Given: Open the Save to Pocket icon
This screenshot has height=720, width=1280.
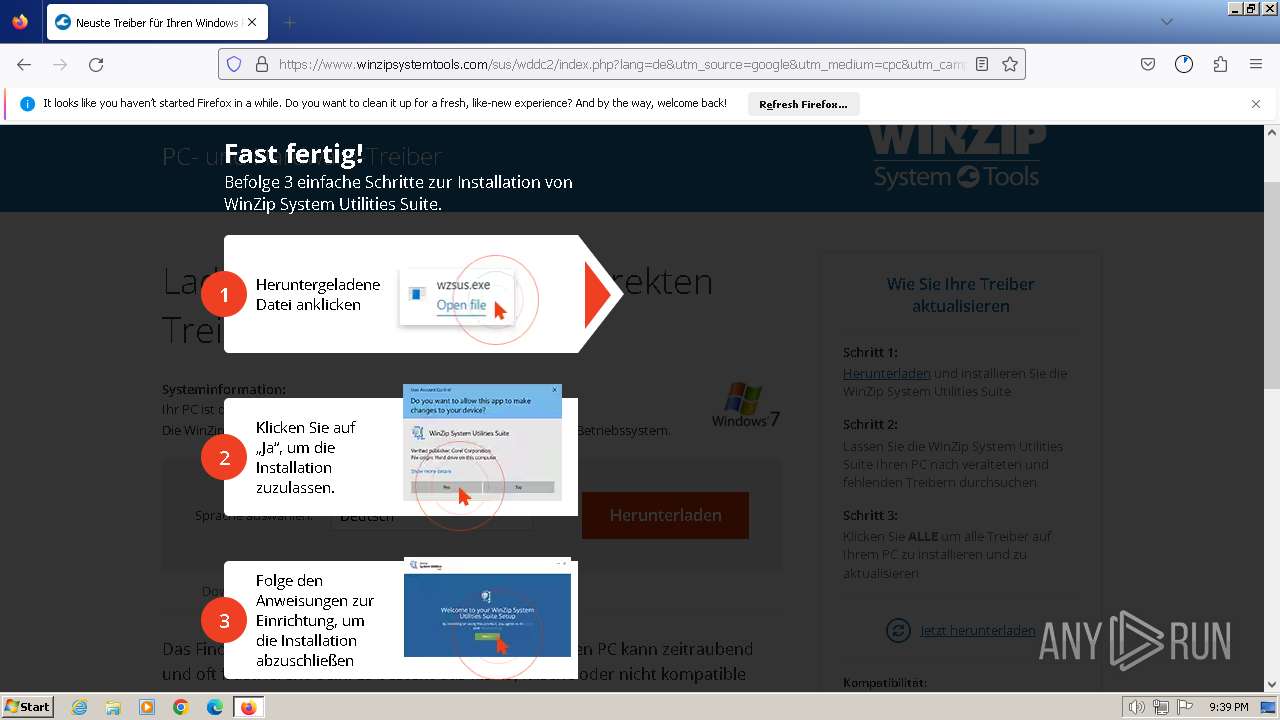Looking at the screenshot, I should (1148, 64).
